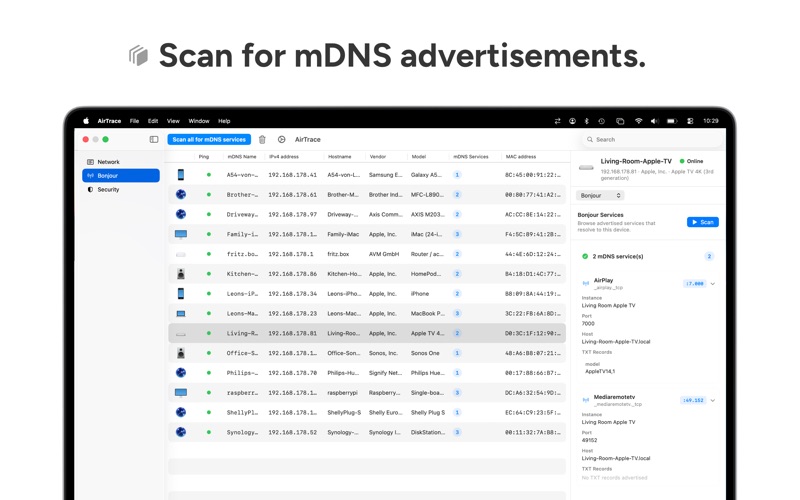The image size is (800, 500).
Task: Open the Help menu
Action: point(224,121)
